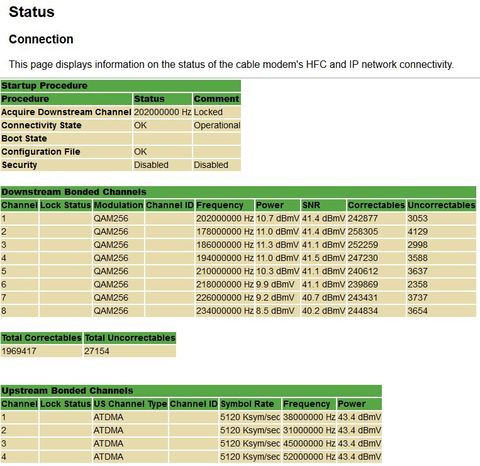Click the 247230 correctables value
Viewport: 480px width, 466px height.
coord(363,258)
